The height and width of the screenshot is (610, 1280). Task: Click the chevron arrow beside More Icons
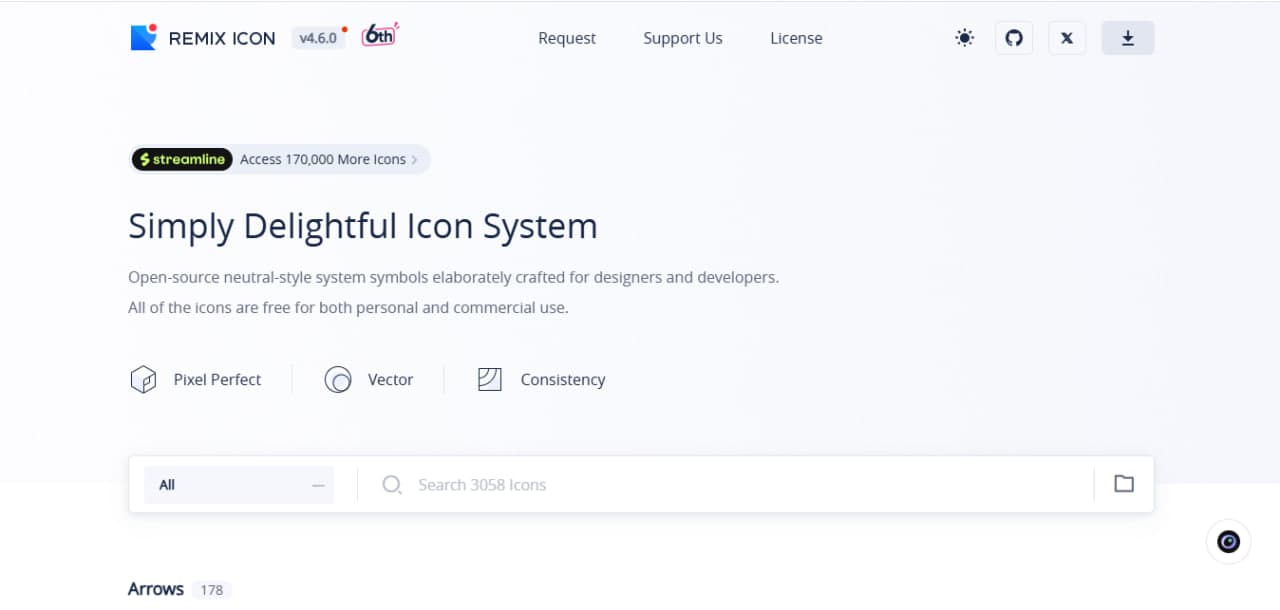[x=415, y=160]
